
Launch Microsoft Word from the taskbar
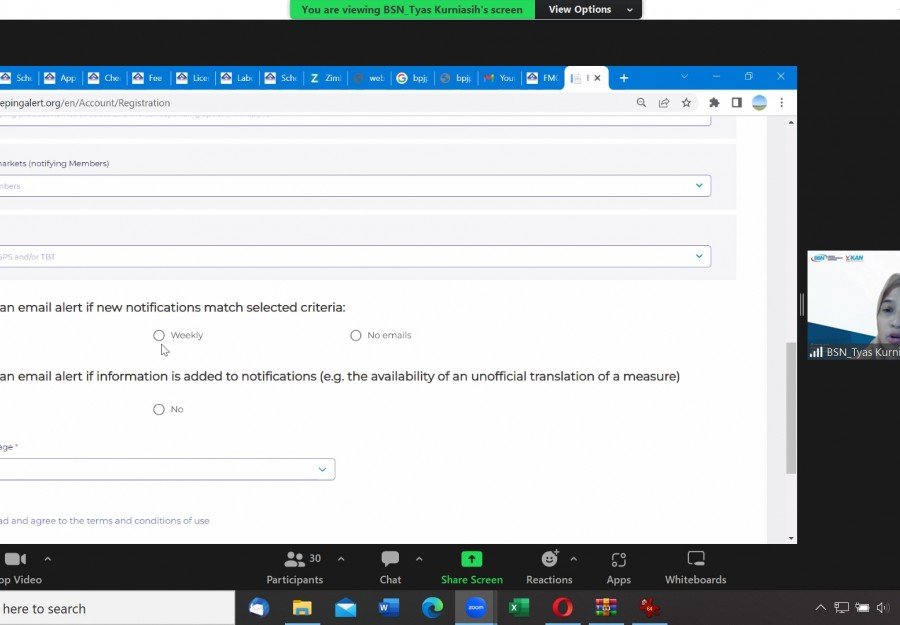pyautogui.click(x=389, y=607)
